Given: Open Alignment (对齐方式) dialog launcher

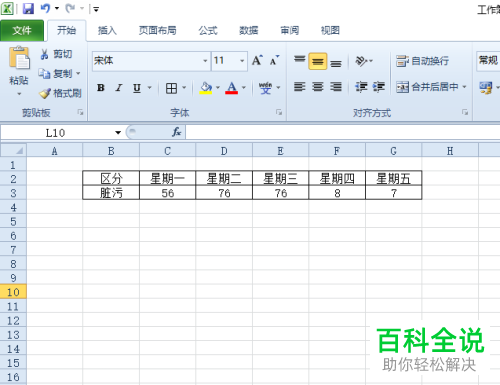Looking at the screenshot, I should pos(465,112).
